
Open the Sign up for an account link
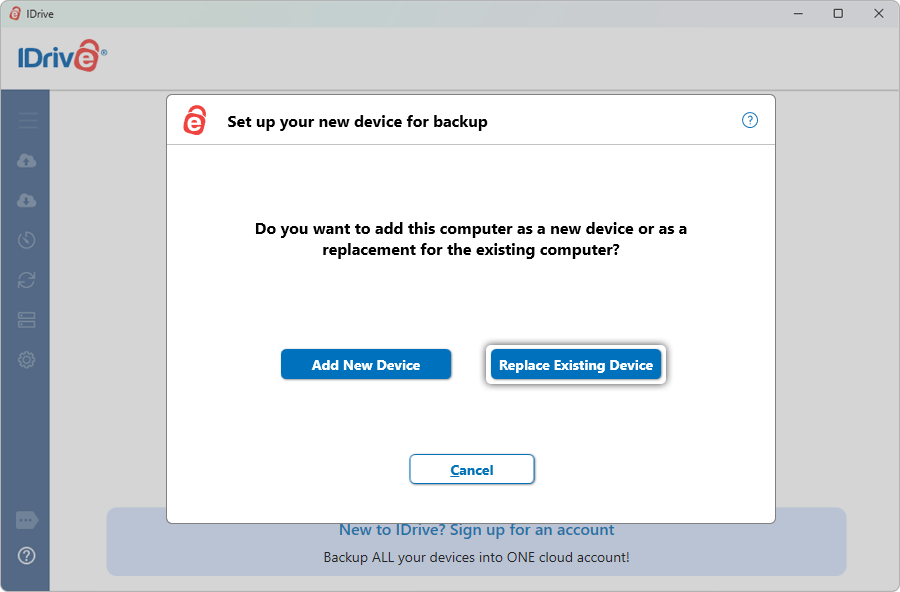476,530
